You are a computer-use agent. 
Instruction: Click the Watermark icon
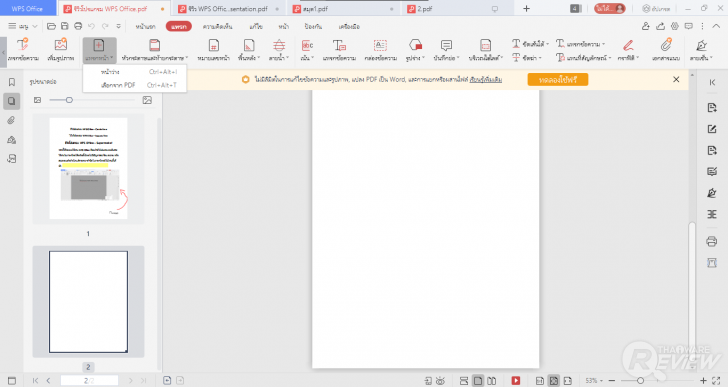pos(279,45)
